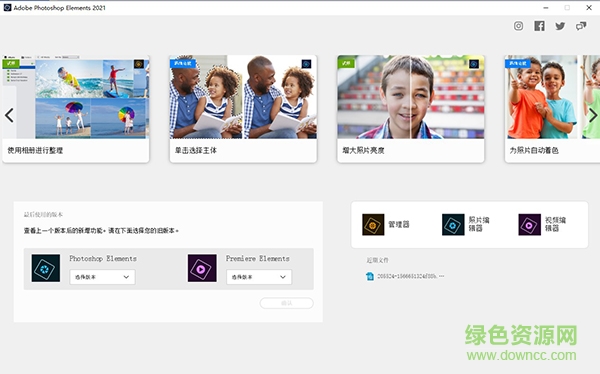Open the select subject card thumbnail

pyautogui.click(x=243, y=97)
